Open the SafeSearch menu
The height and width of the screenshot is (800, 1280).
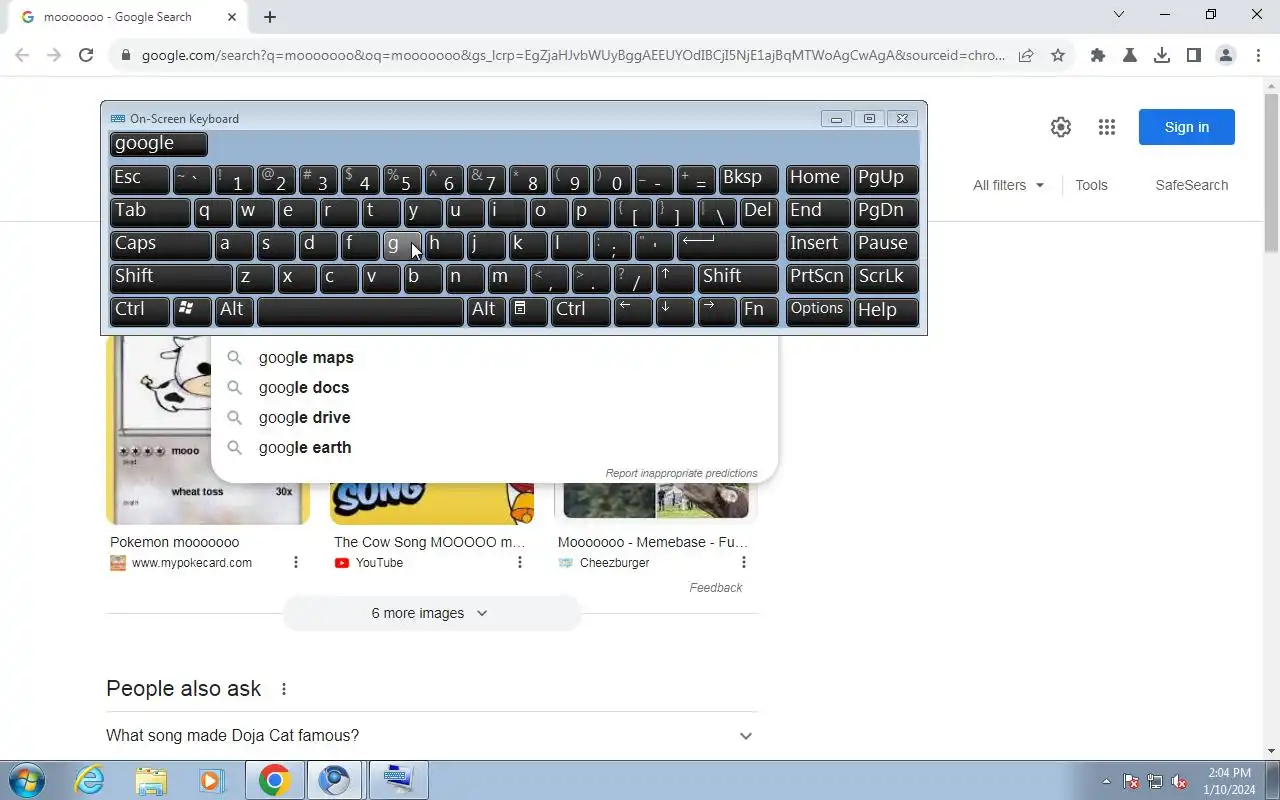click(x=1191, y=185)
